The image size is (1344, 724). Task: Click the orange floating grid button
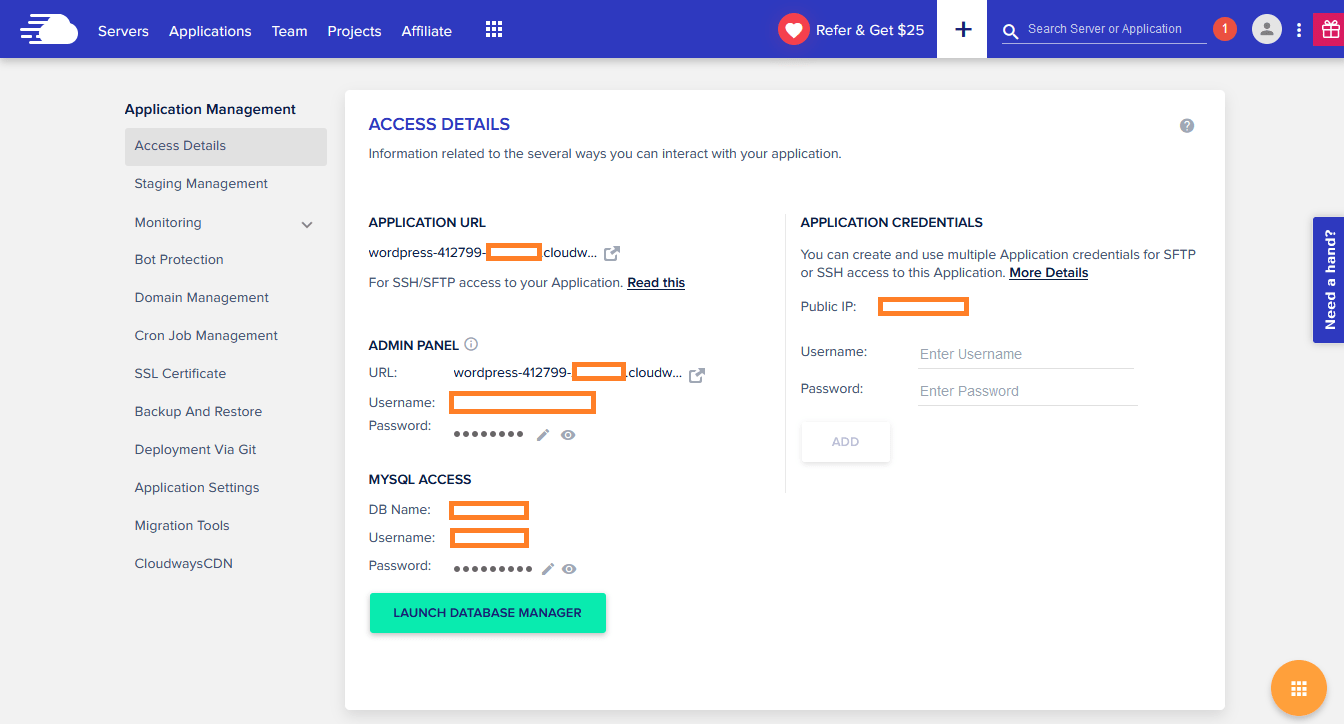(x=1299, y=688)
